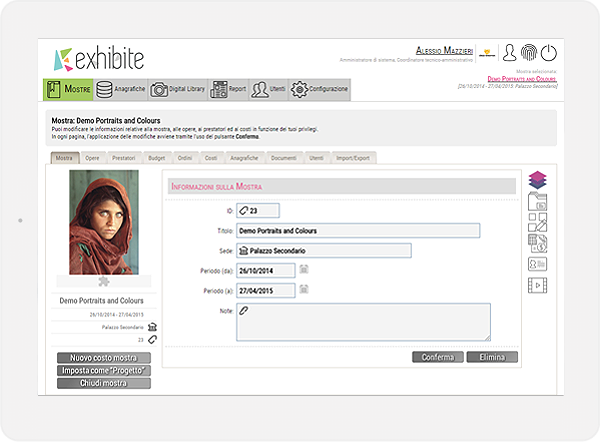Screen dimensions: 600x442
Task: Click the fingerprint icon
Action: click(529, 52)
